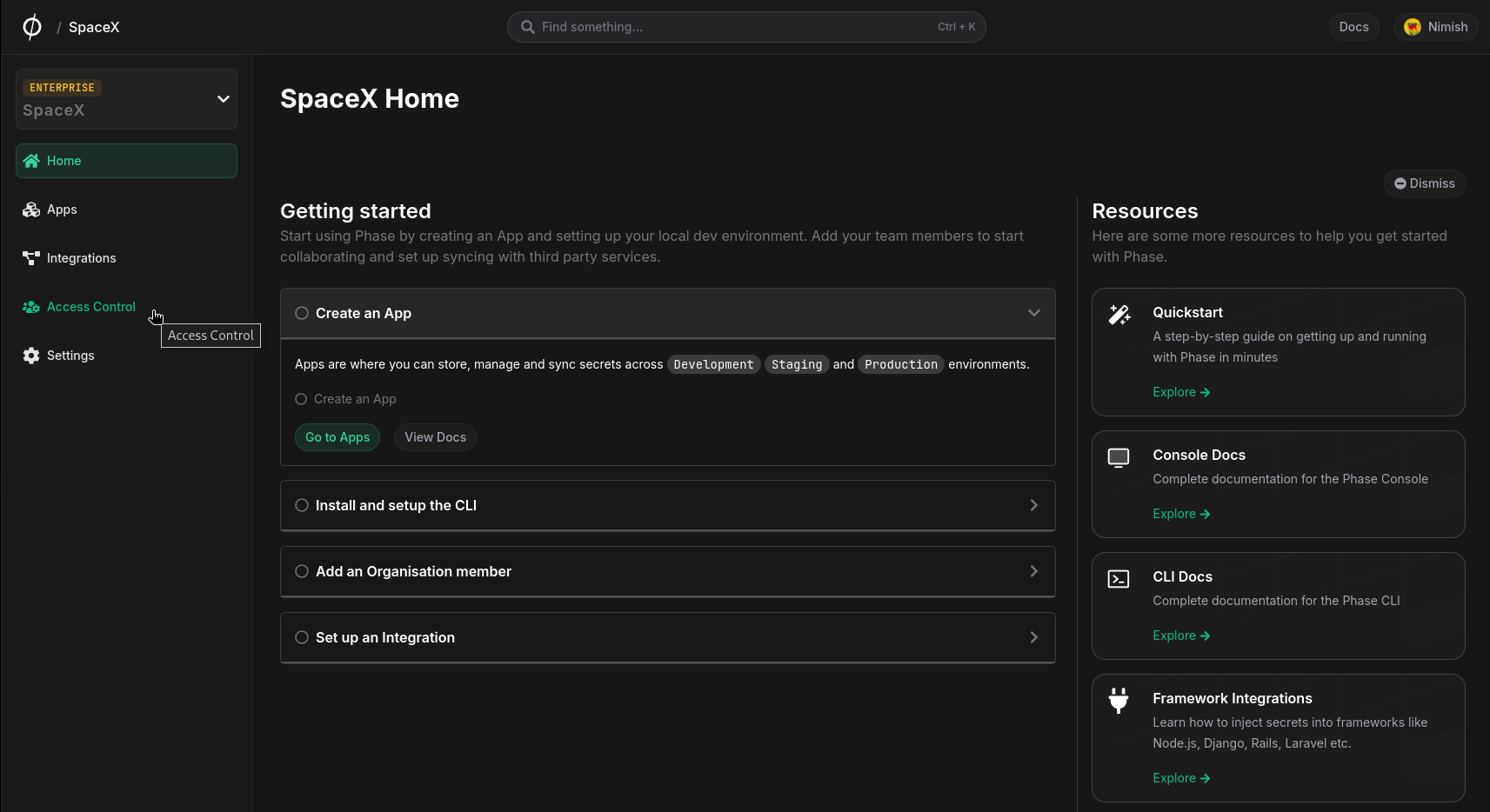Click the Framework Integrations plug icon

[1119, 700]
